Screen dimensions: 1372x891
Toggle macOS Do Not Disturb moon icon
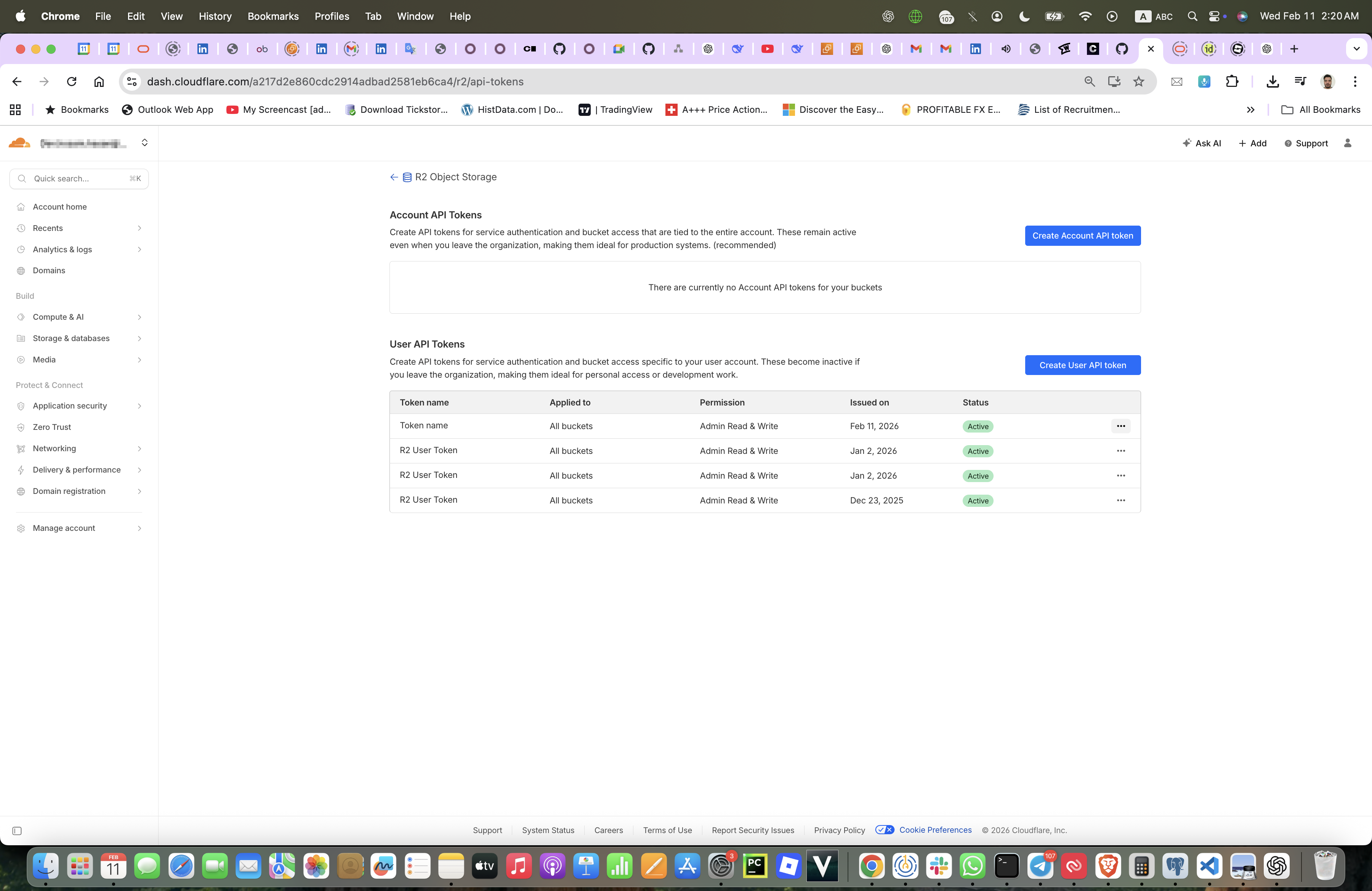1024,16
